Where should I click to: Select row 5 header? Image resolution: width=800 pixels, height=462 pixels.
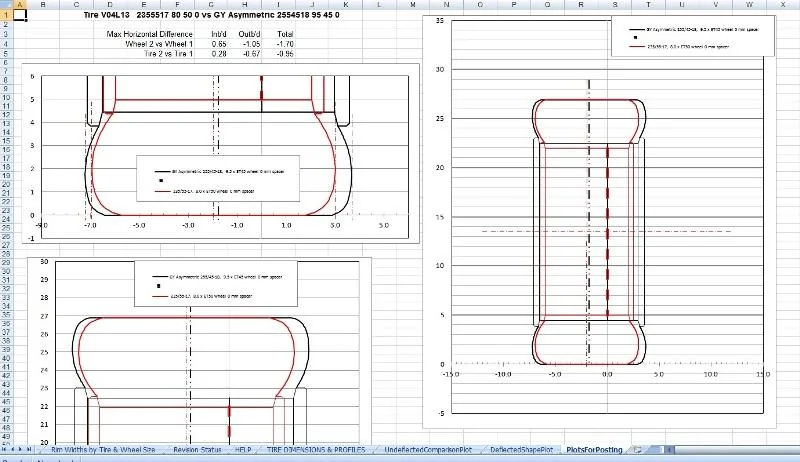(x=5, y=54)
